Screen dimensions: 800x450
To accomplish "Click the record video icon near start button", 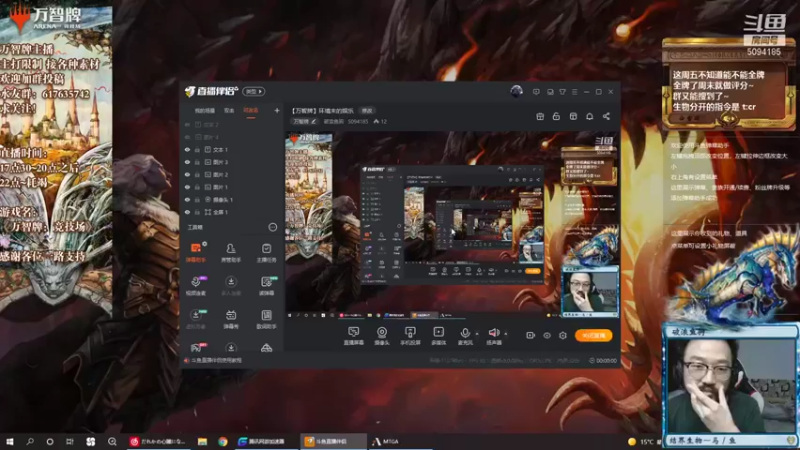I will pyautogui.click(x=530, y=335).
